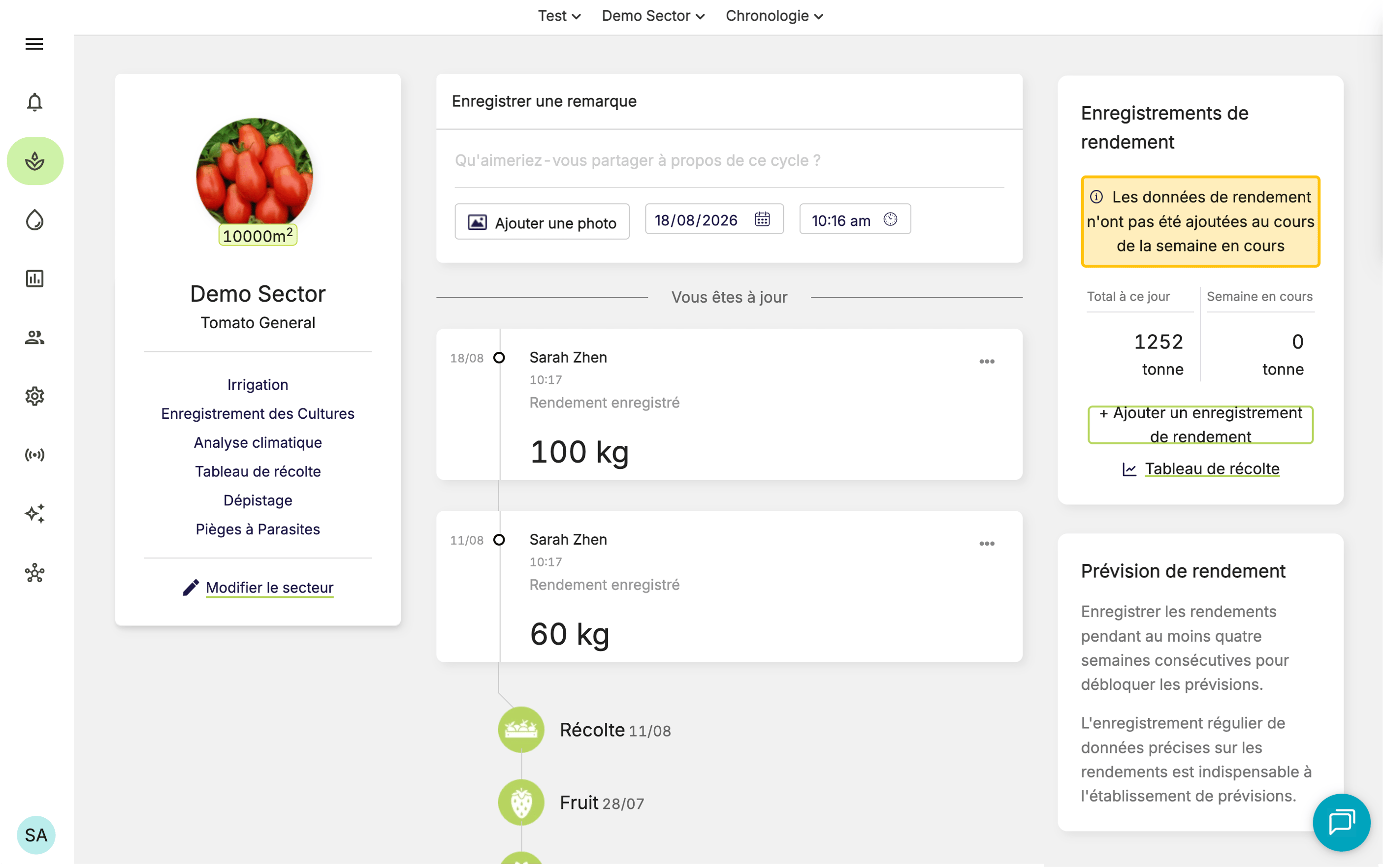Open options for the 100 kg entry

987,362
